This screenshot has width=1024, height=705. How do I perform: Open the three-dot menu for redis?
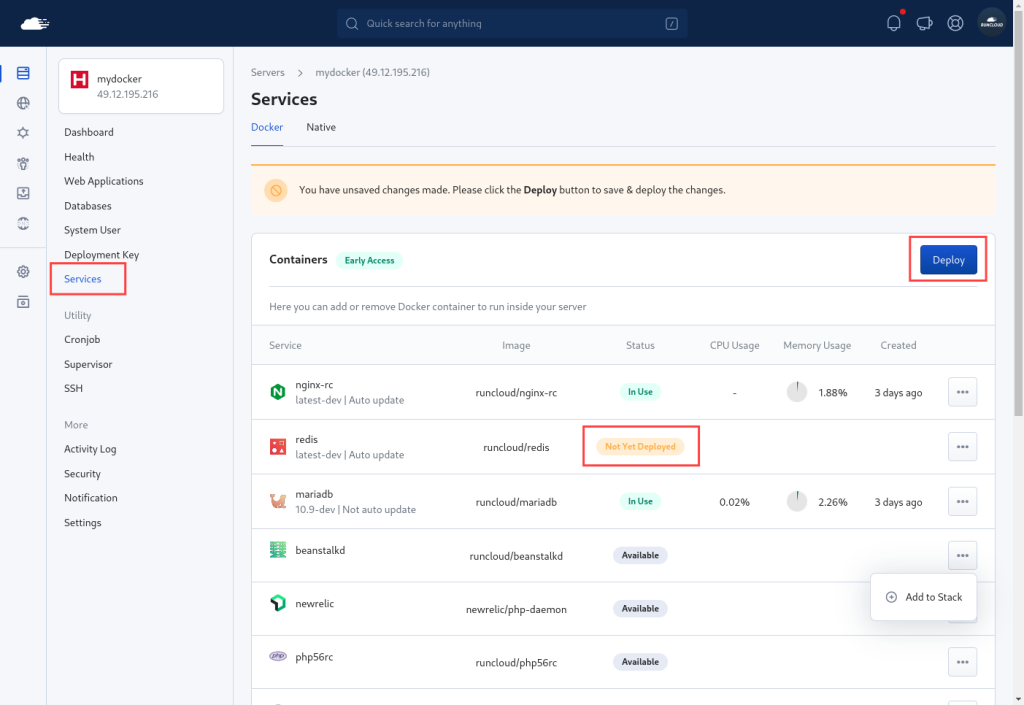point(962,447)
